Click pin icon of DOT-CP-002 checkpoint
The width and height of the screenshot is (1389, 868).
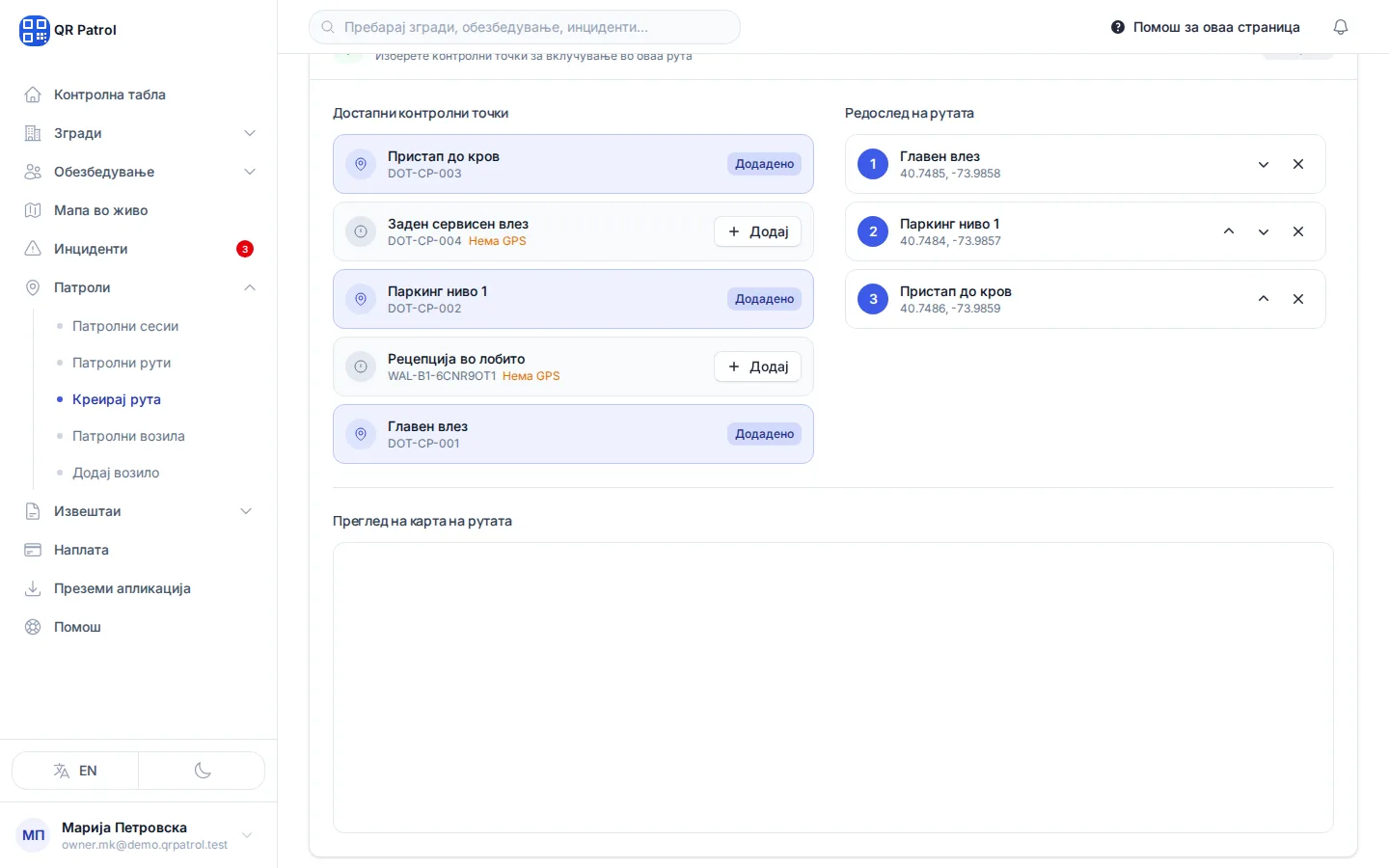361,299
